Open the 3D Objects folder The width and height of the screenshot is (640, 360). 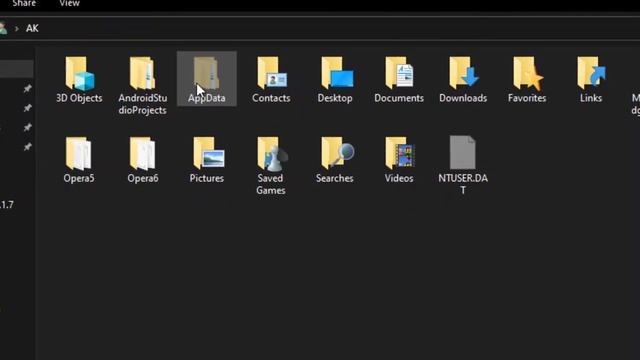[x=79, y=80]
